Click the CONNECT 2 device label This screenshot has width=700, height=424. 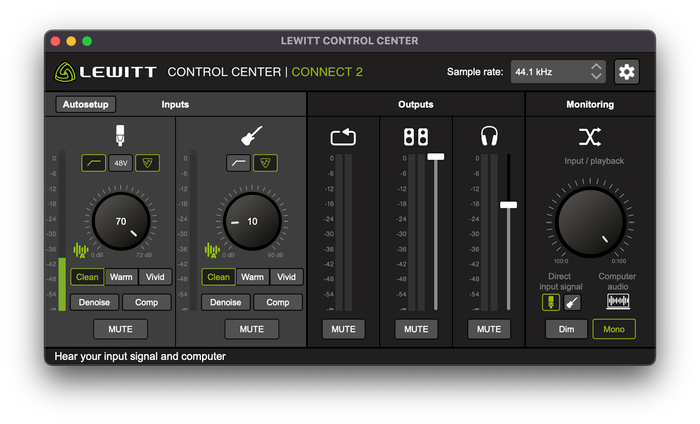pyautogui.click(x=327, y=72)
